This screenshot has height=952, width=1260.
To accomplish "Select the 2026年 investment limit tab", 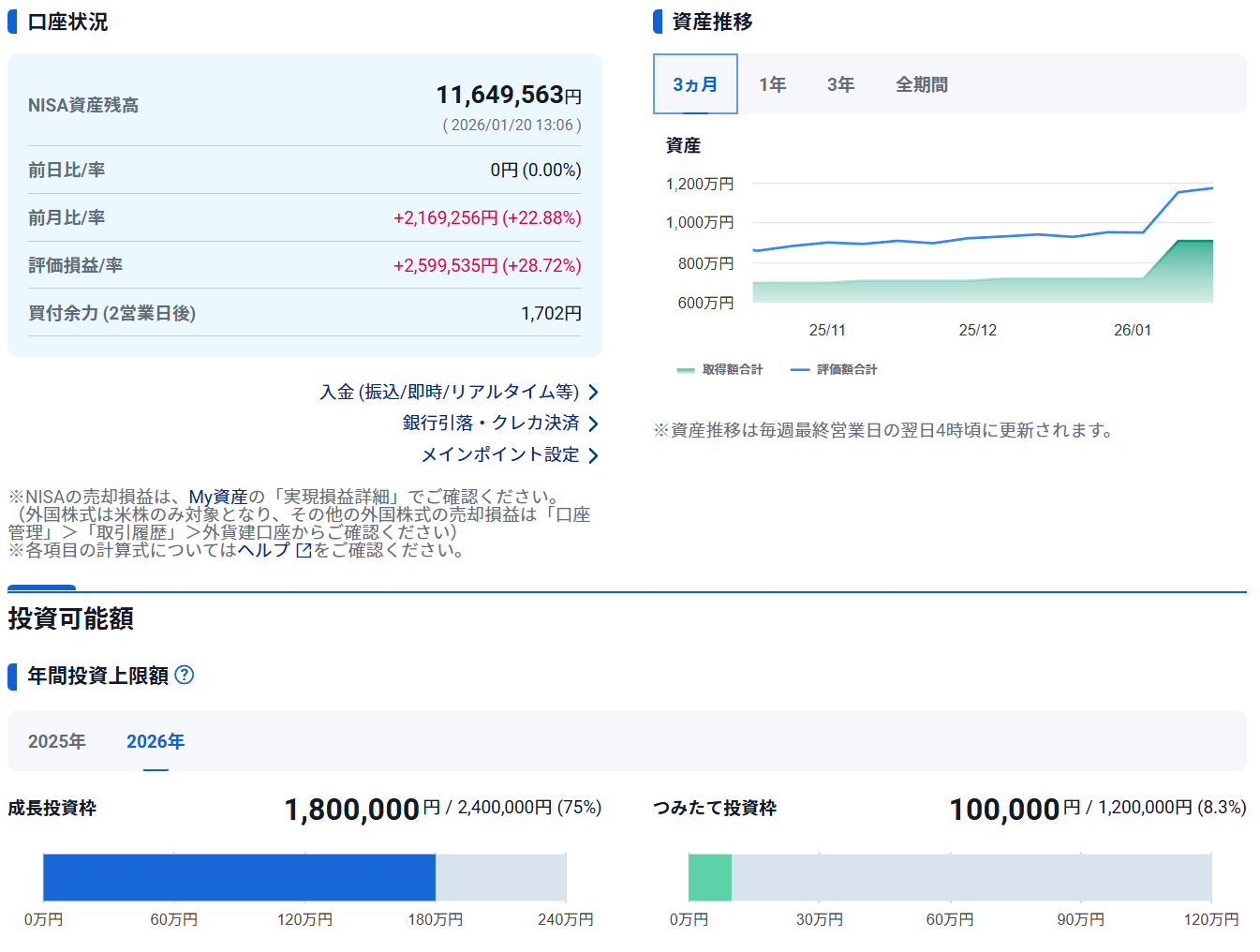I will click(156, 741).
